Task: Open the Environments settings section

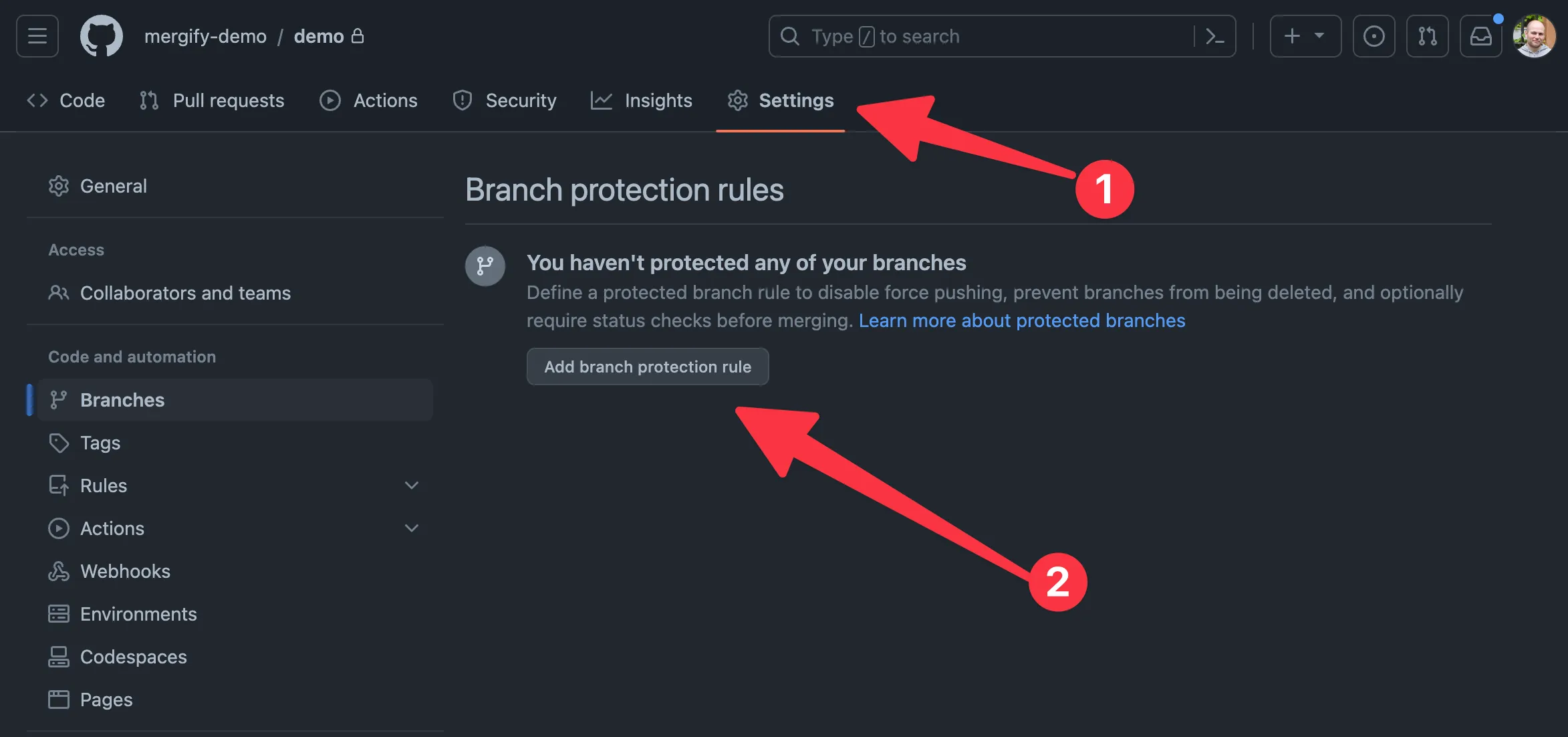Action: [138, 613]
